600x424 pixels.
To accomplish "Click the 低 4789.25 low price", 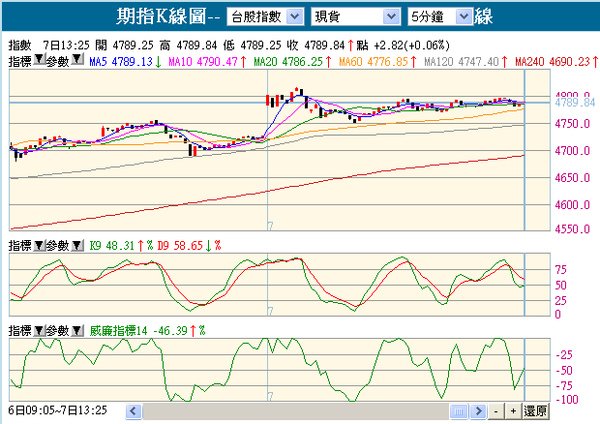I will (252, 46).
